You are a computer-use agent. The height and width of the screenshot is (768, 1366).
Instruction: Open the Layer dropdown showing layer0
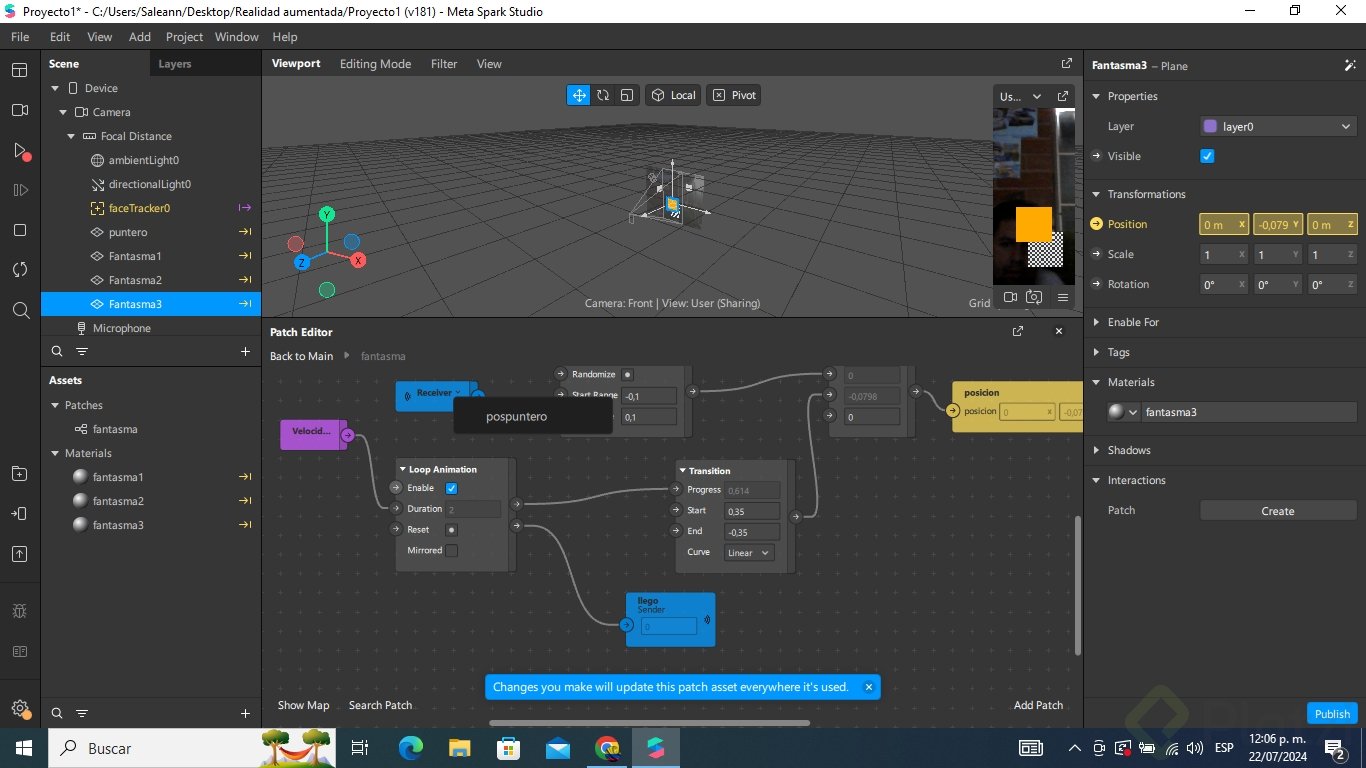[1277, 126]
